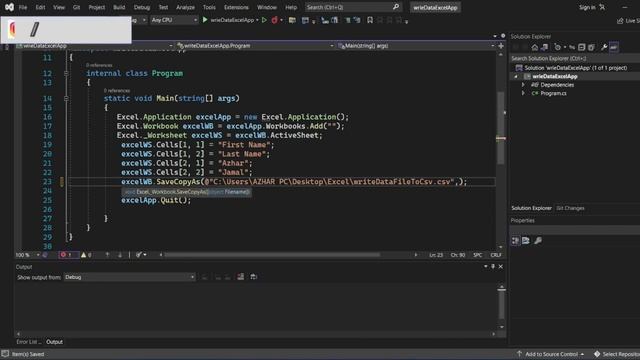Open the Edit menu
640x360 pixels.
pos(40,7)
